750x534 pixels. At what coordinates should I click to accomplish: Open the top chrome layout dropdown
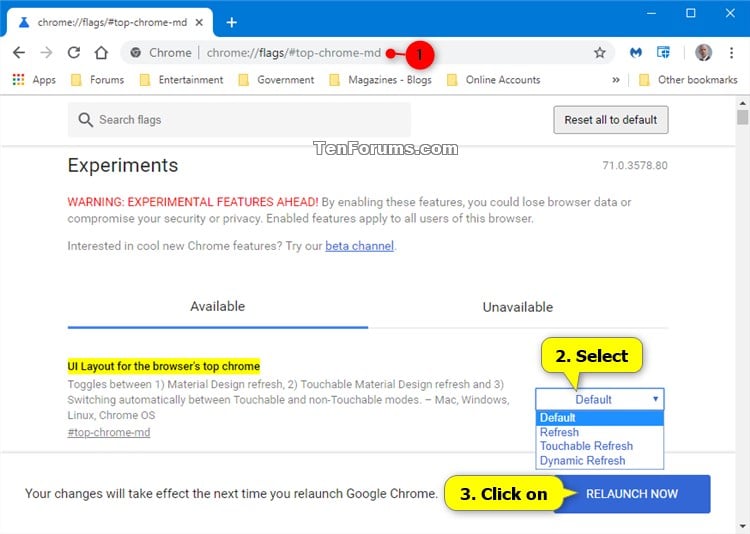600,399
